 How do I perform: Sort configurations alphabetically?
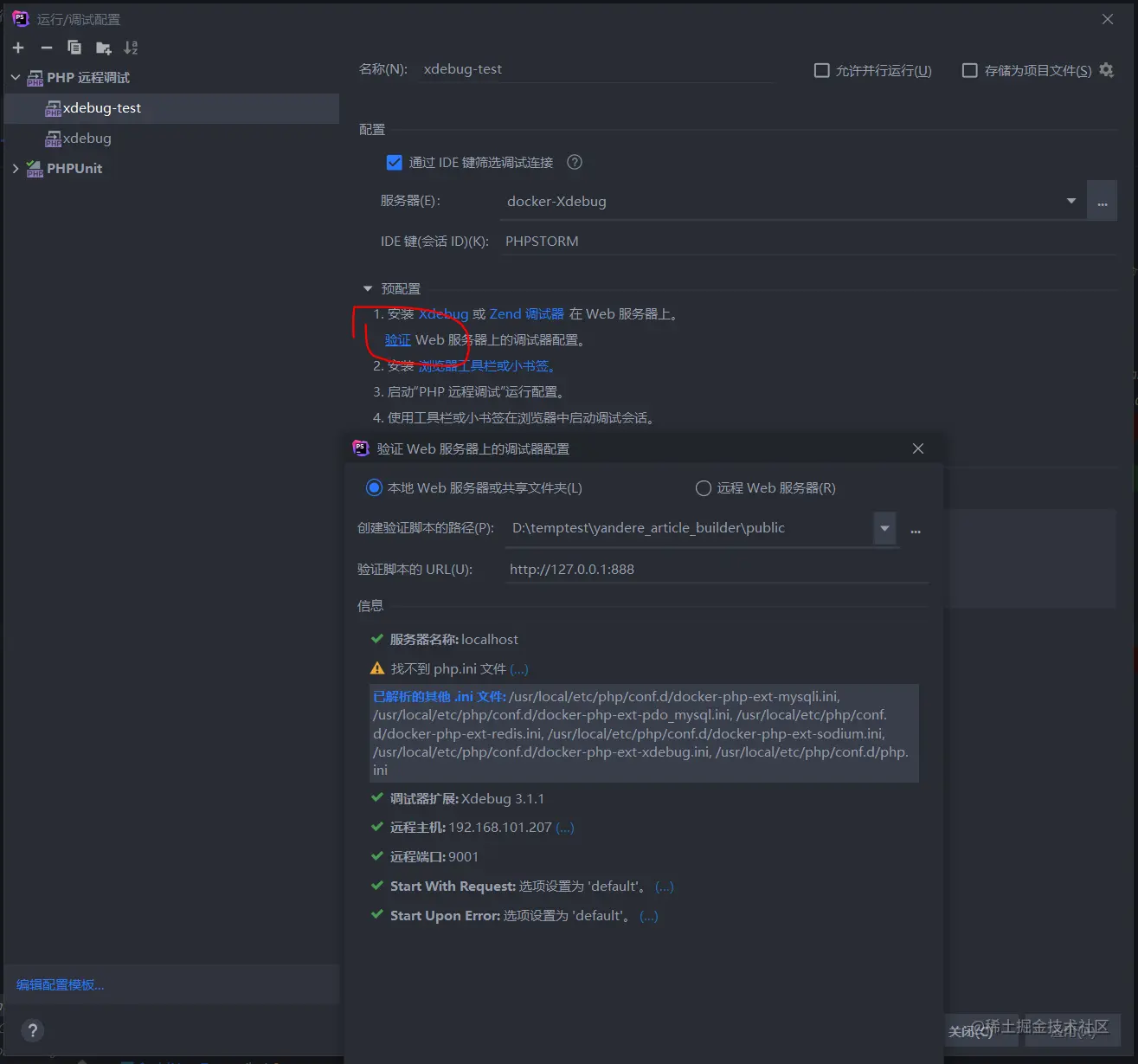click(131, 48)
